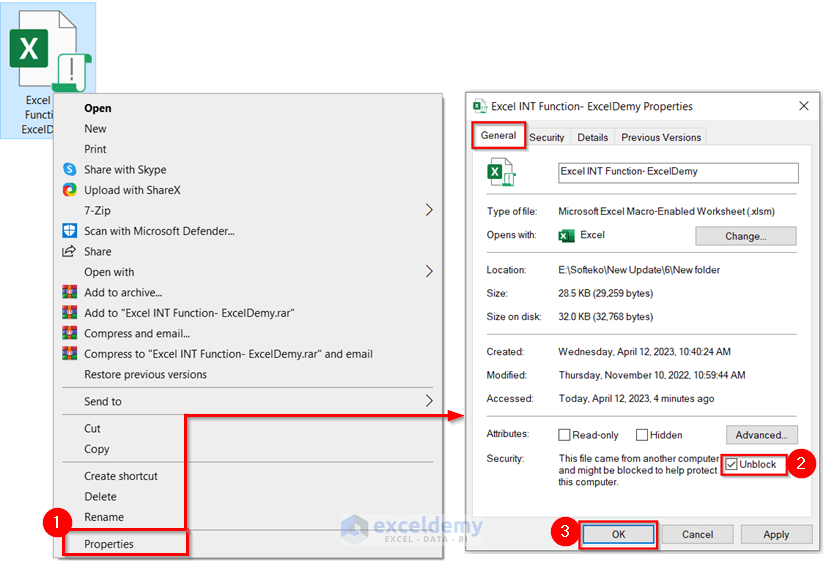The width and height of the screenshot is (825, 561).
Task: Click the size value 28.5 KB (29,259 bytes)
Action: click(606, 293)
